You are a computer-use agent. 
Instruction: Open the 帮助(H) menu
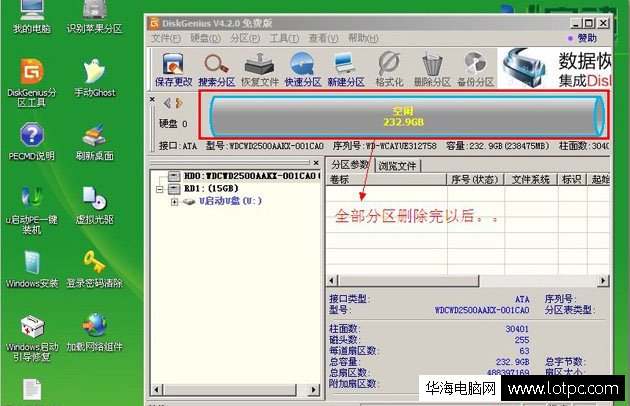363,38
